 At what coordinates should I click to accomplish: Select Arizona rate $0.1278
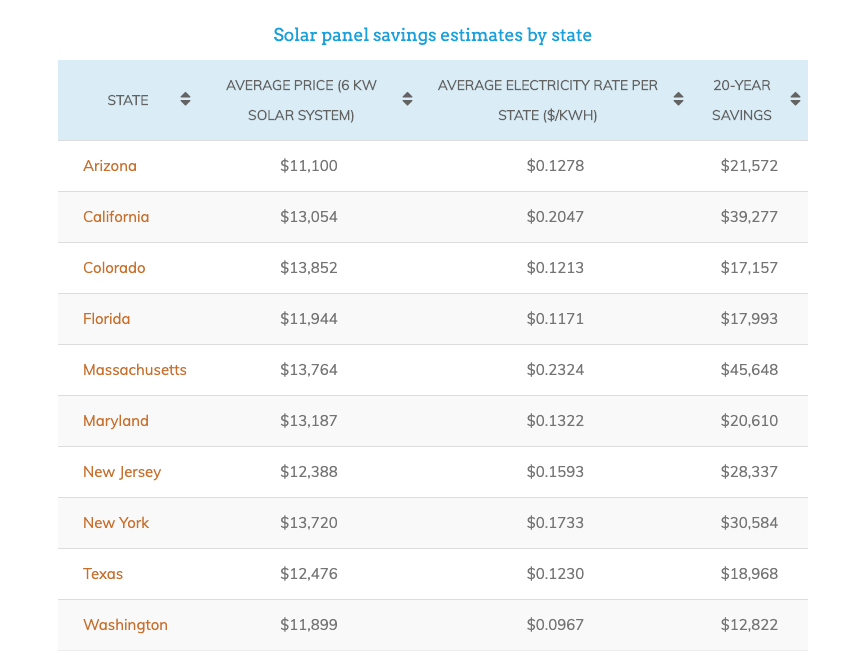pyautogui.click(x=555, y=166)
